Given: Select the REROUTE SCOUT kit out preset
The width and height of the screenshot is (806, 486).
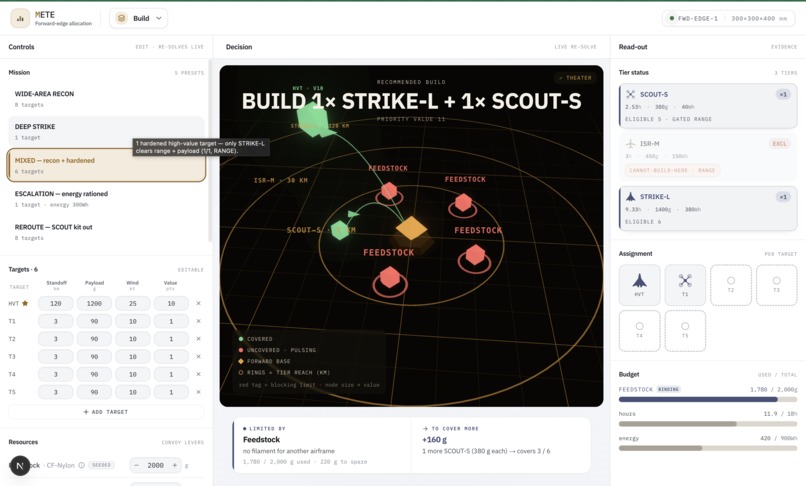Looking at the screenshot, I should 106,232.
